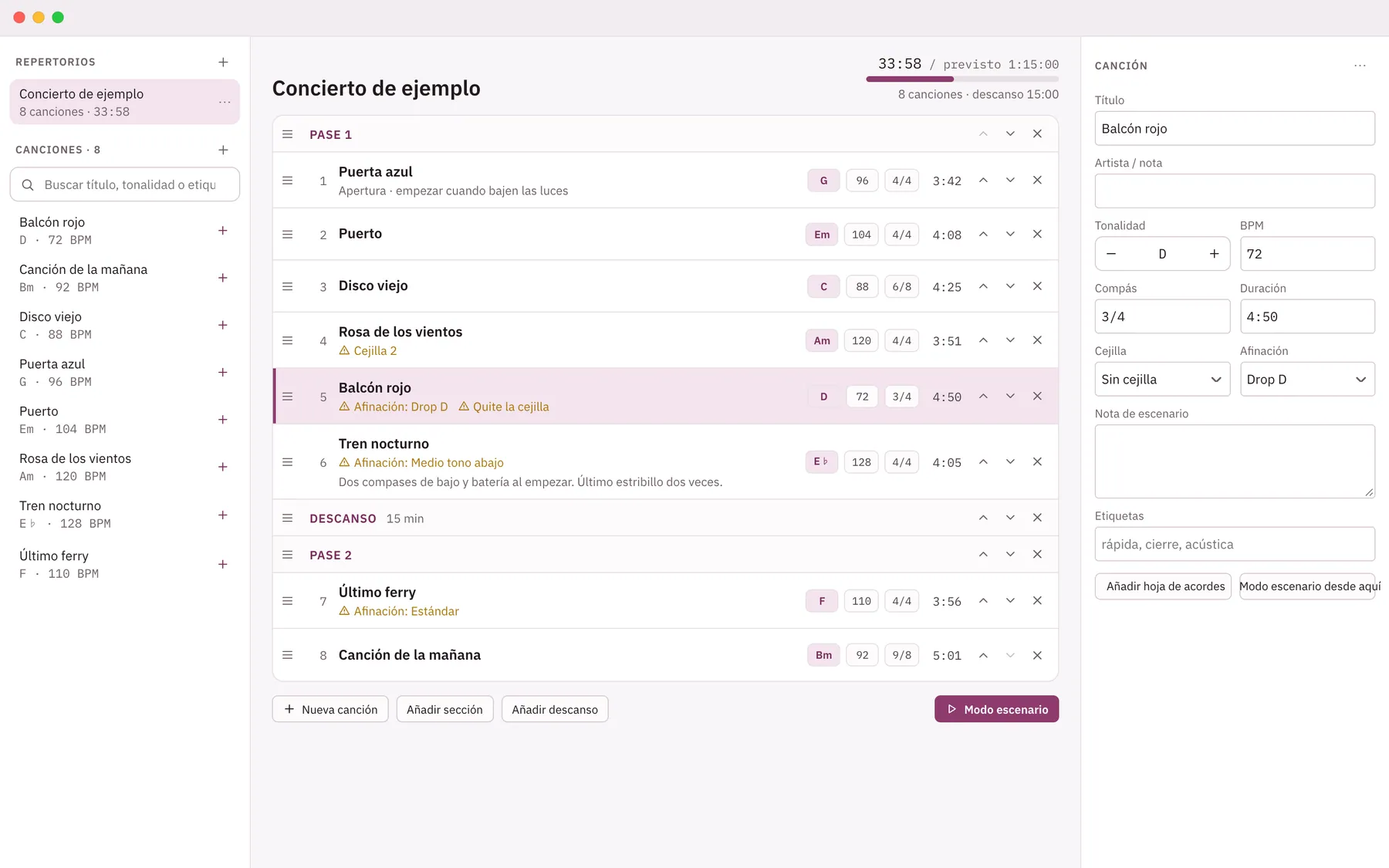The height and width of the screenshot is (868, 1389).
Task: Select Concierto de ejemplo repertorio
Action: click(x=124, y=102)
